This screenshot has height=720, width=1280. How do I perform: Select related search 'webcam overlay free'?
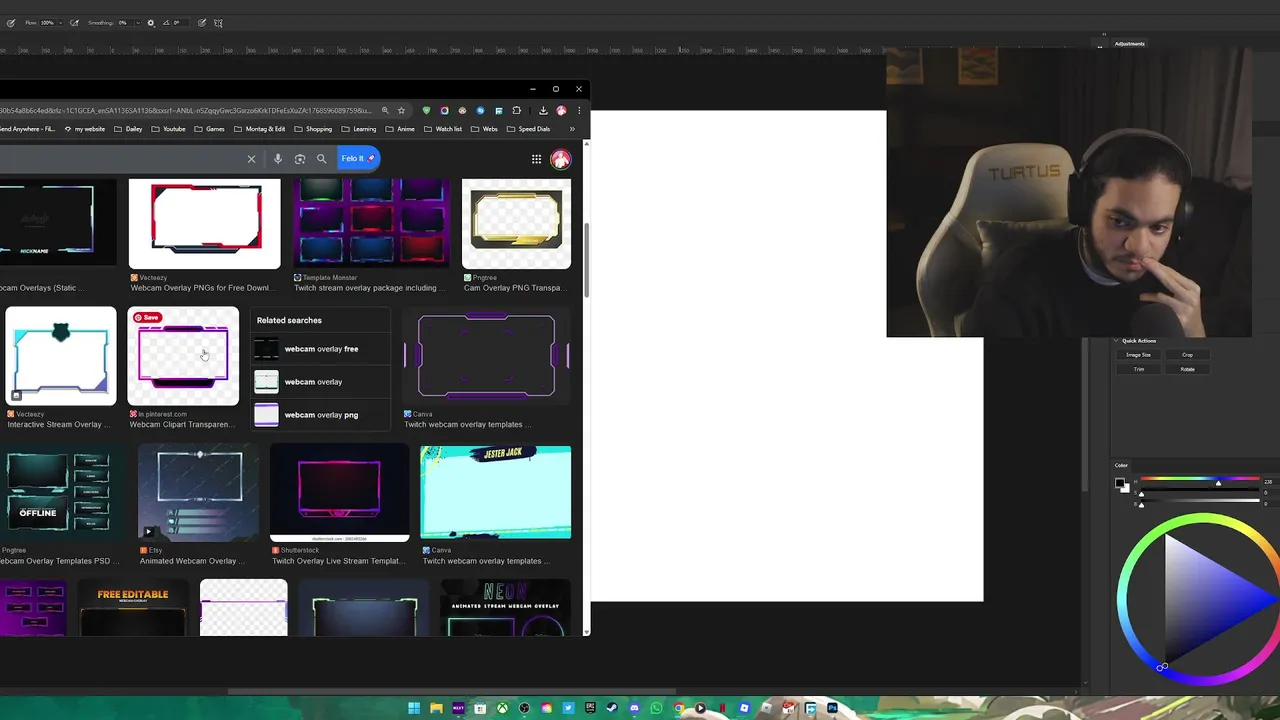click(320, 349)
